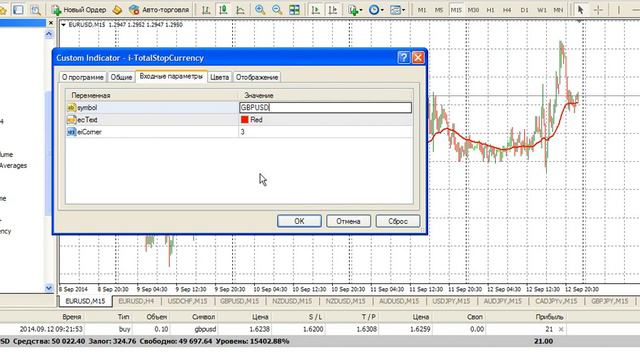Image resolution: width=640 pixels, height=360 pixels.
Task: Expand the templates dropdown arrow
Action: [x=404, y=10]
